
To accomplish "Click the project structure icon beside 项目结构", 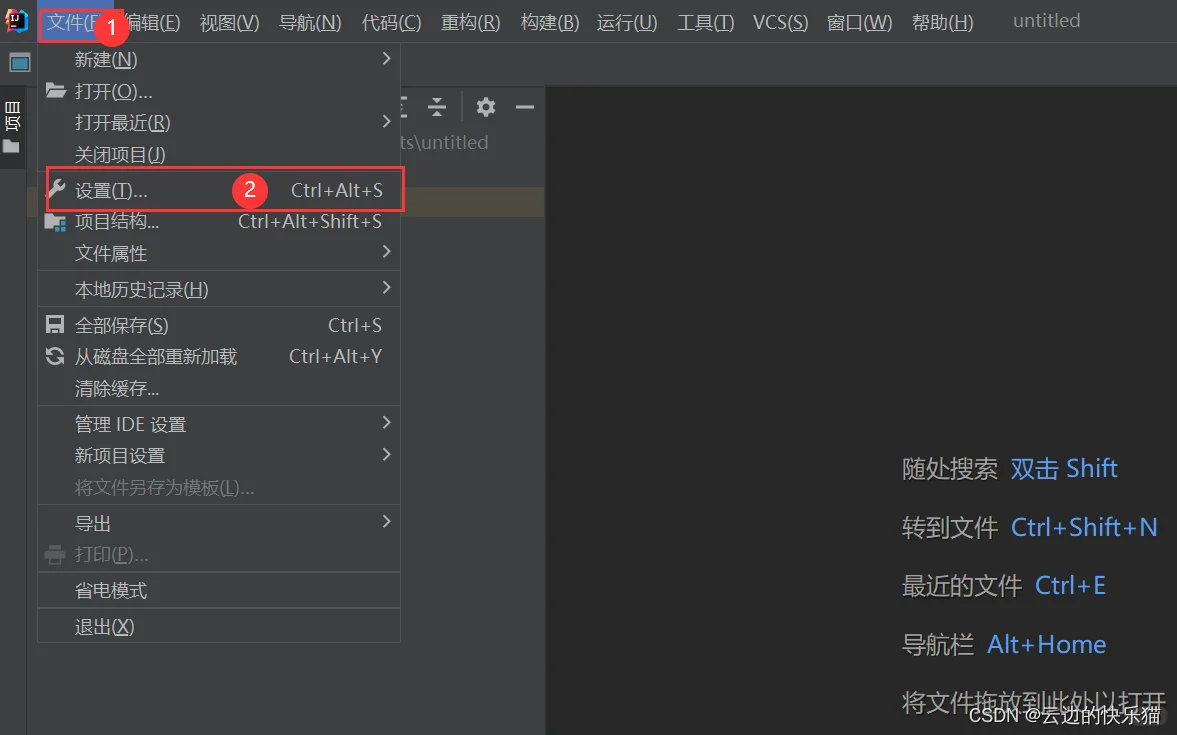I will 57,221.
